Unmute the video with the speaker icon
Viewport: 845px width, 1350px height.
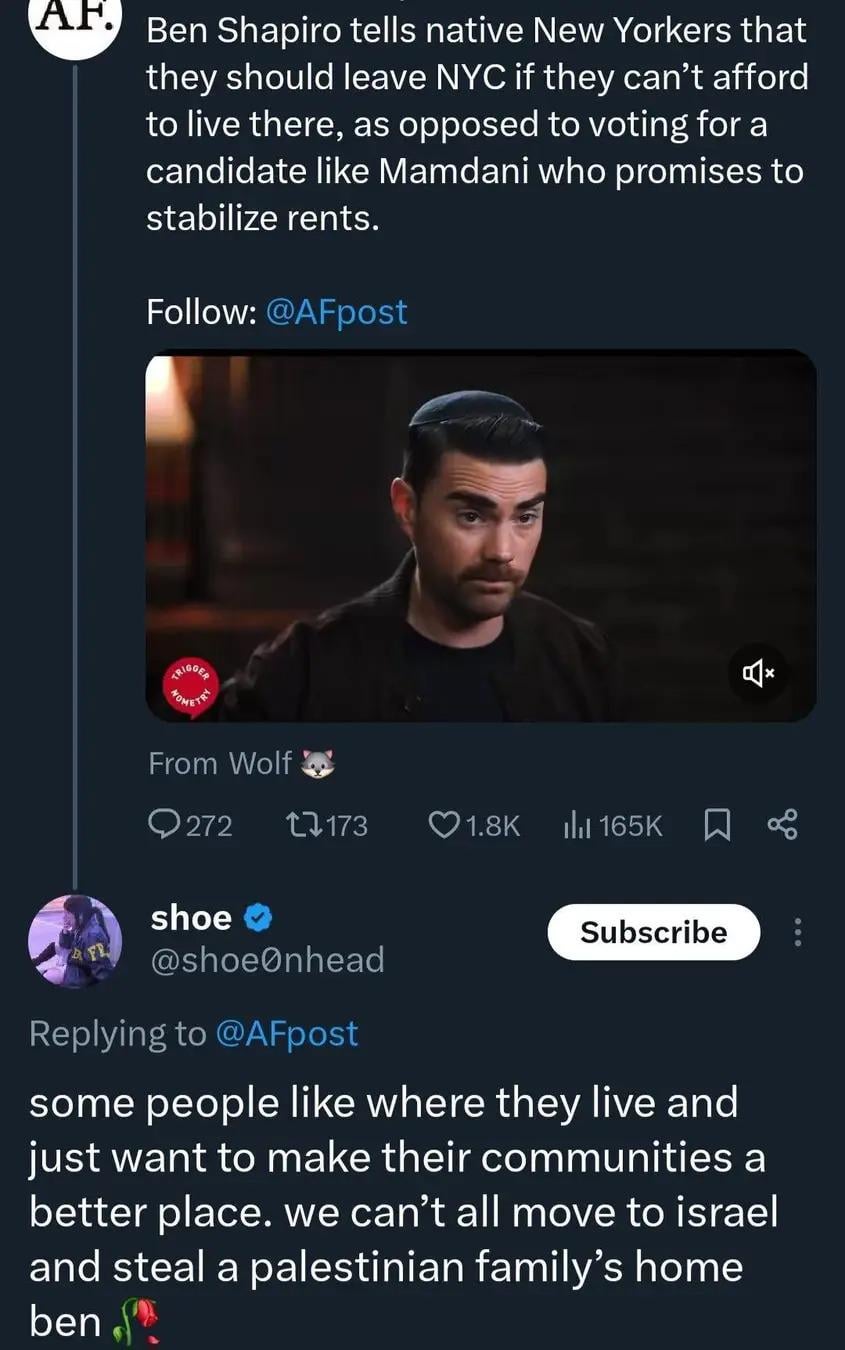[758, 673]
